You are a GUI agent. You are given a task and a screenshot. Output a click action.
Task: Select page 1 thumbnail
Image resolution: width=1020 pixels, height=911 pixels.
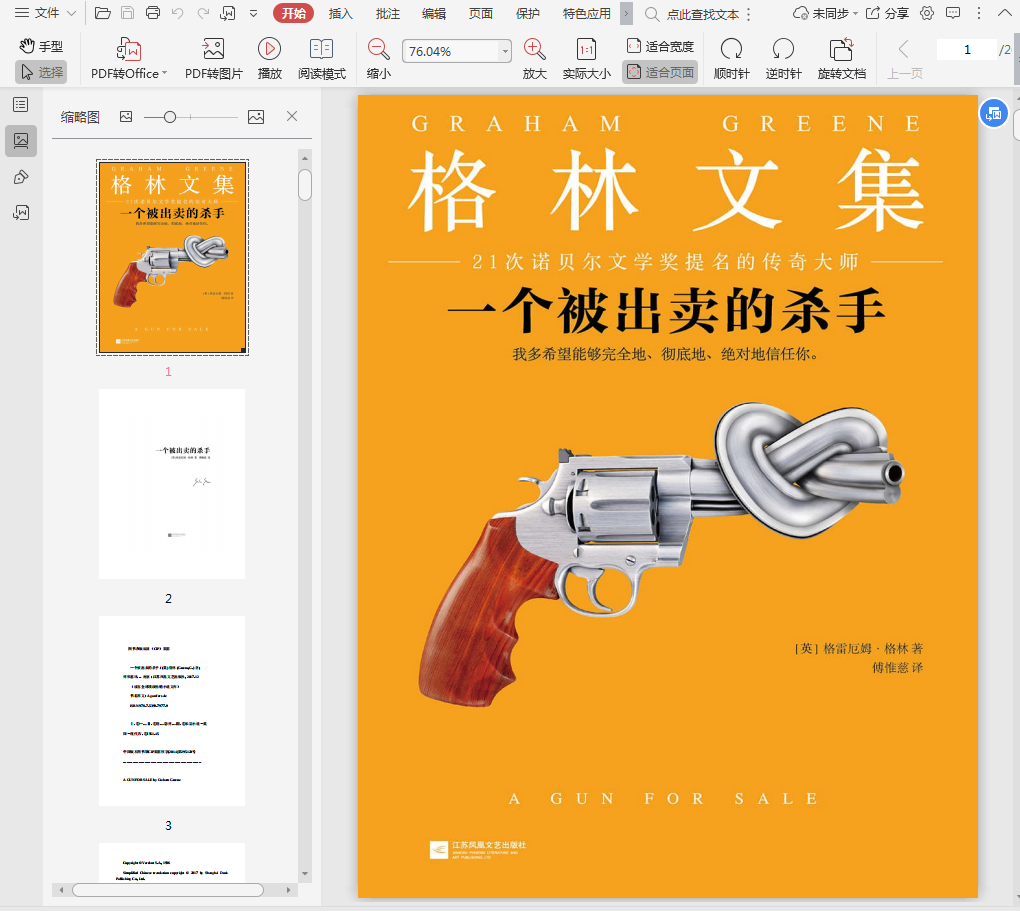[172, 257]
